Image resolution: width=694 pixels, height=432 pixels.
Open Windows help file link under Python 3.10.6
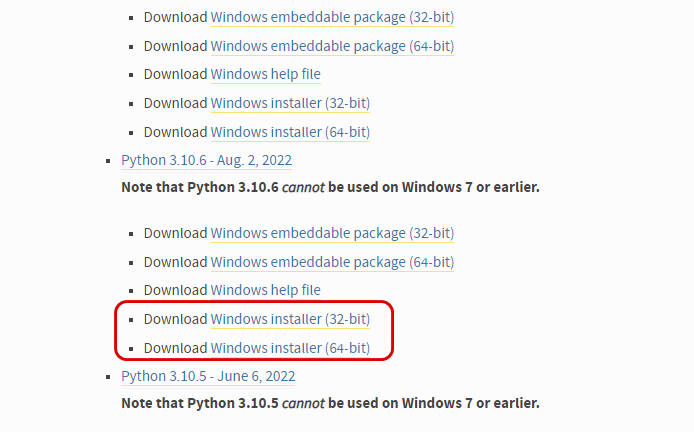266,290
